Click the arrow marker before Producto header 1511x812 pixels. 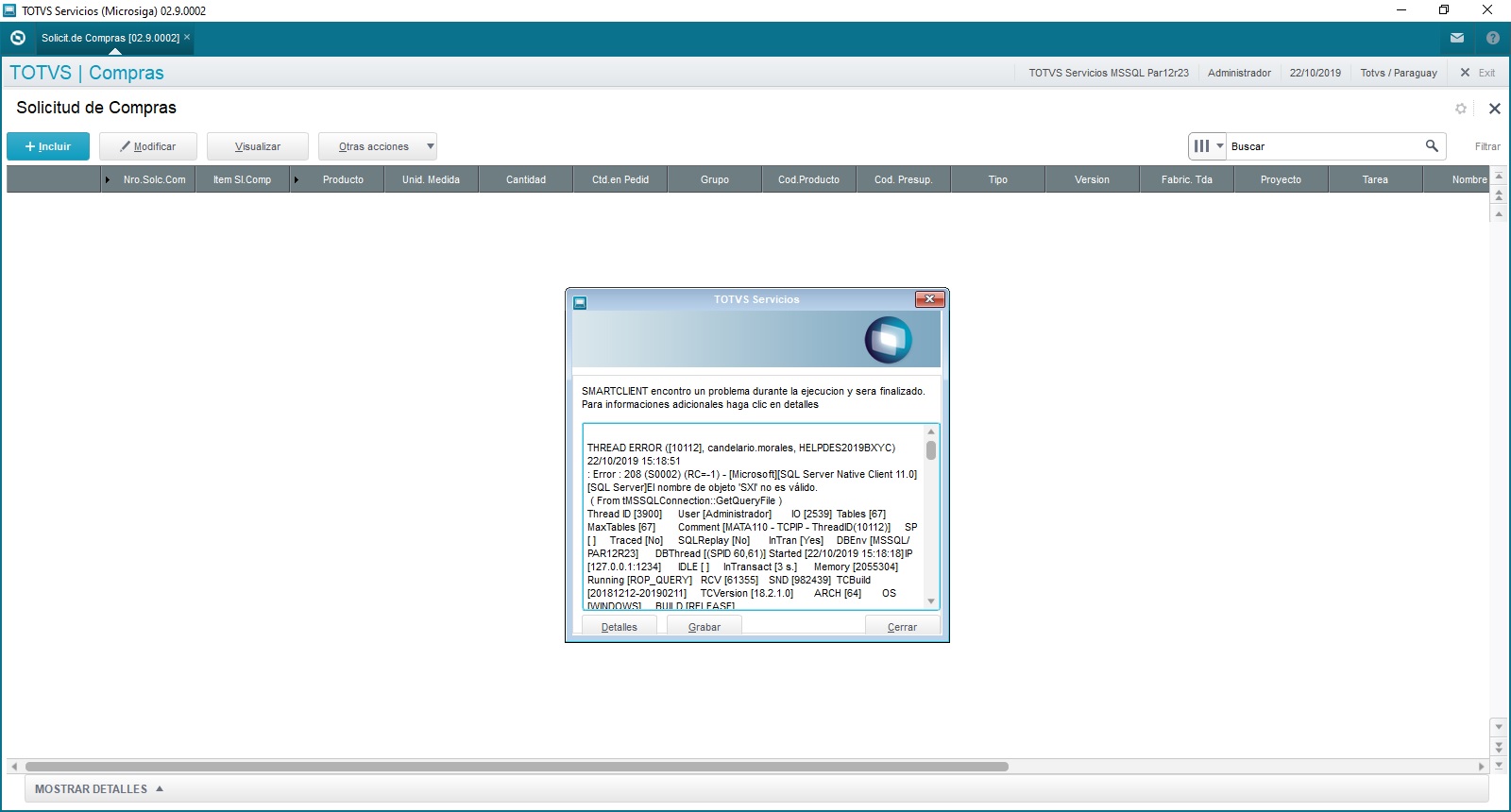(297, 179)
